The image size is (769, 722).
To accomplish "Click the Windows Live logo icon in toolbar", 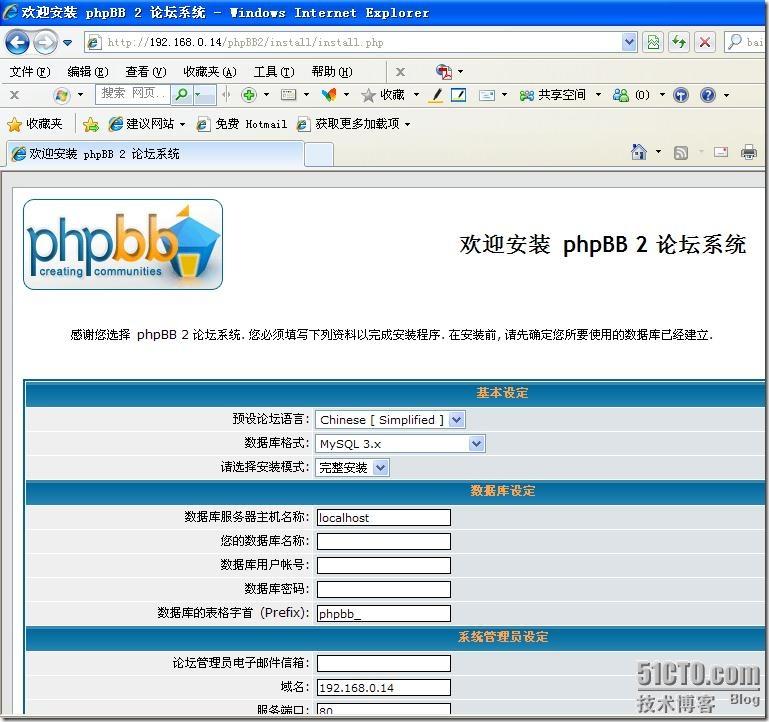I will [x=62, y=95].
